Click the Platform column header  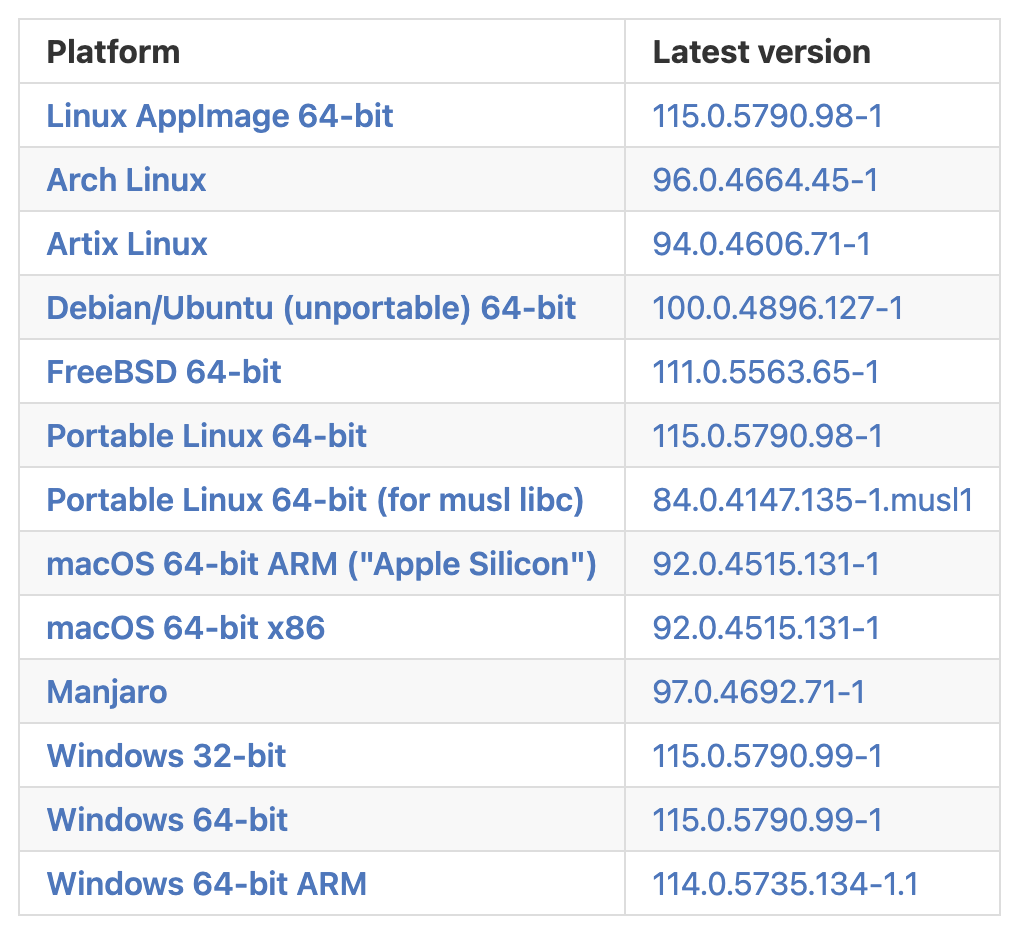click(113, 52)
